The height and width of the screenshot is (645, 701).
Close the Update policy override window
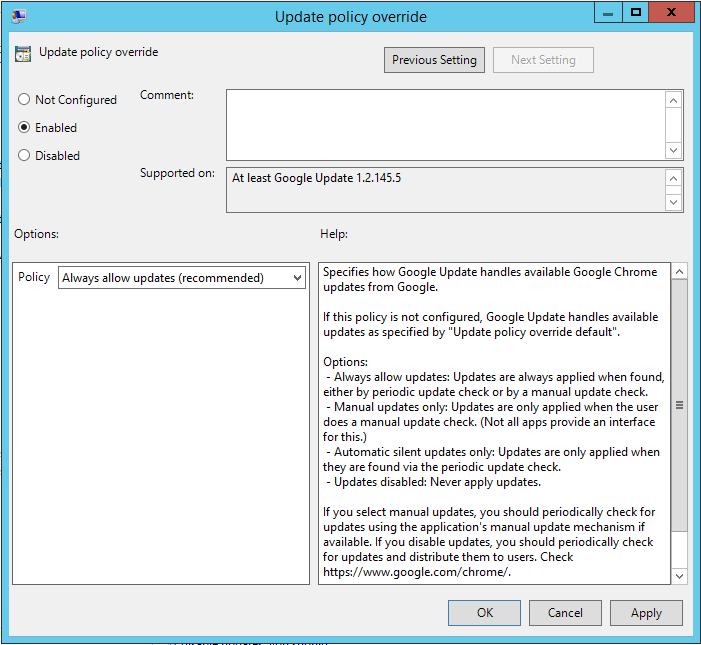pyautogui.click(x=671, y=13)
